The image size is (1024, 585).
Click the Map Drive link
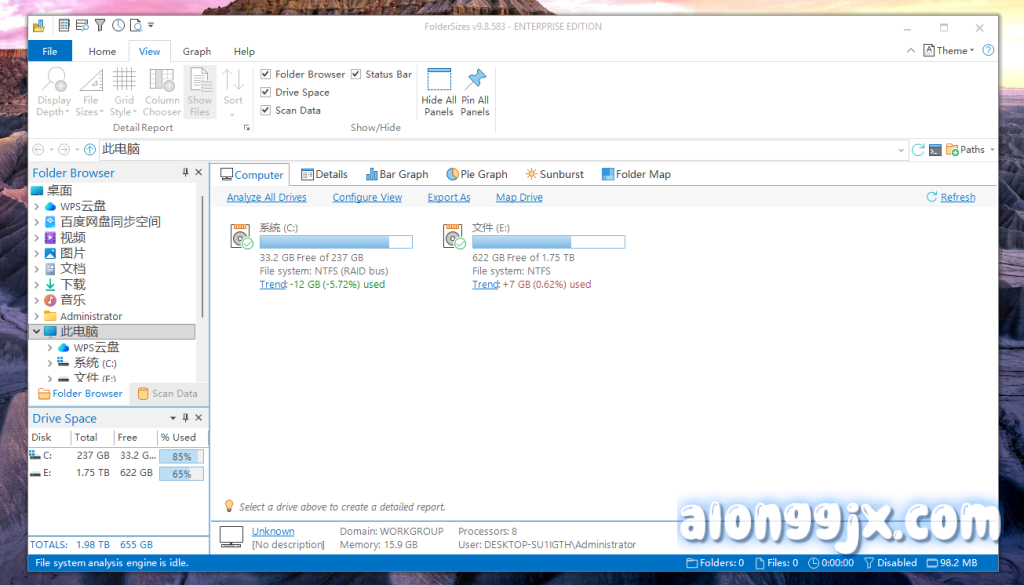pos(519,198)
